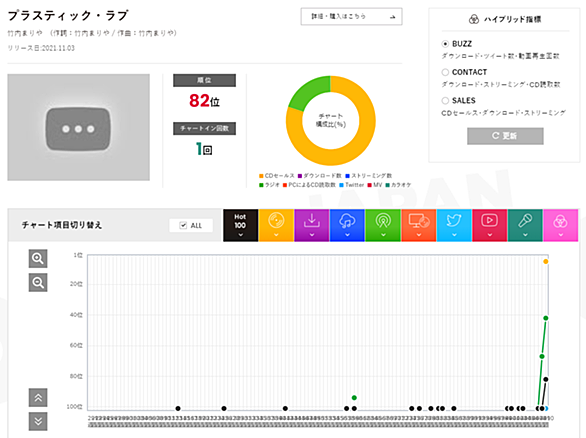The height and width of the screenshot is (438, 586).
Task: Click the double chevron down button
Action: pos(38,422)
